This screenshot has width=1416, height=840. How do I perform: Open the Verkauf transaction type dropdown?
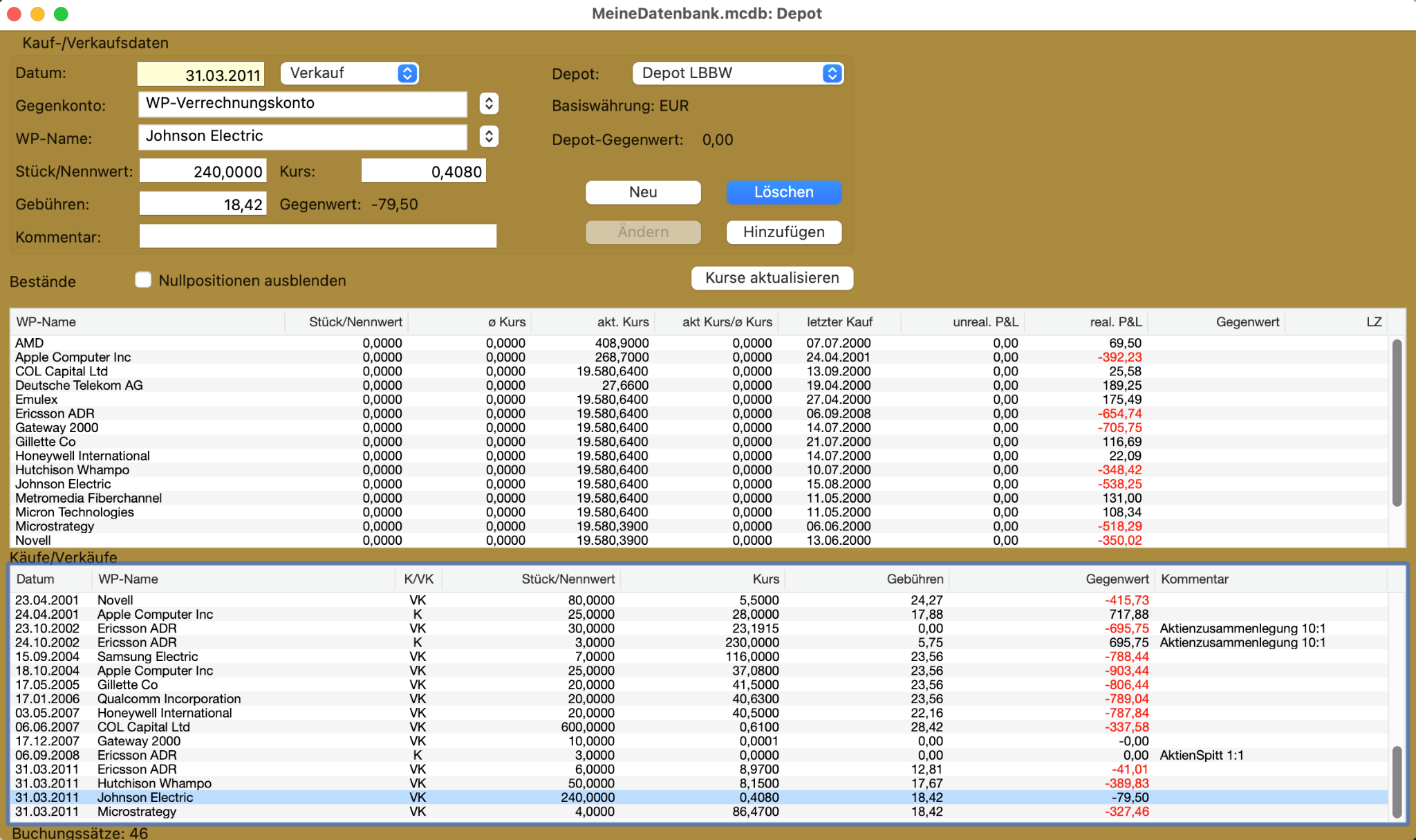point(350,73)
